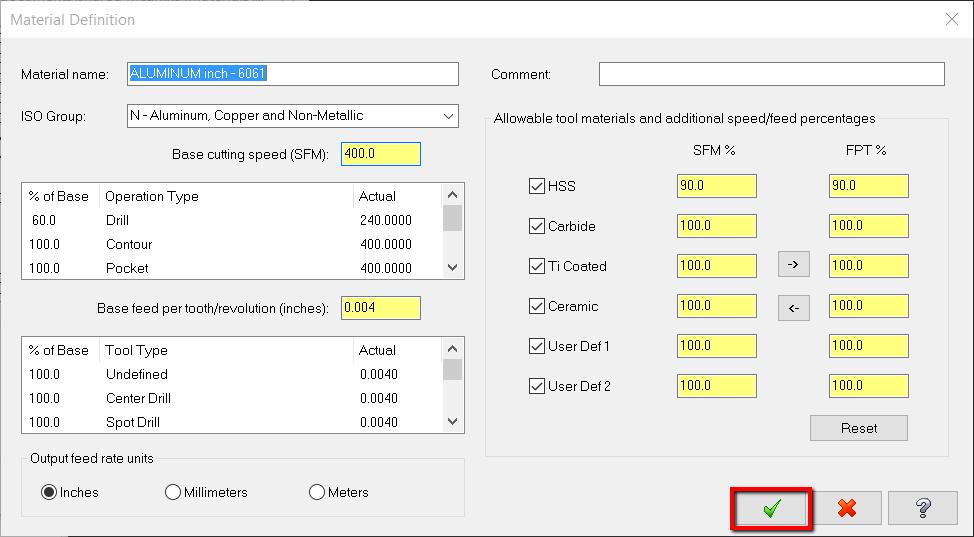Select the Contour operation row

click(x=232, y=244)
